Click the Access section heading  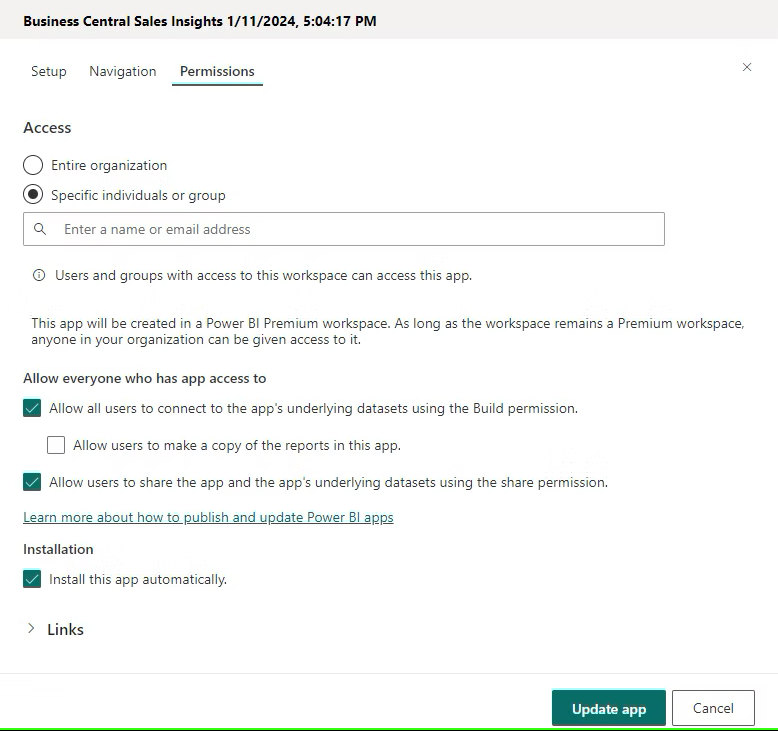coord(47,128)
